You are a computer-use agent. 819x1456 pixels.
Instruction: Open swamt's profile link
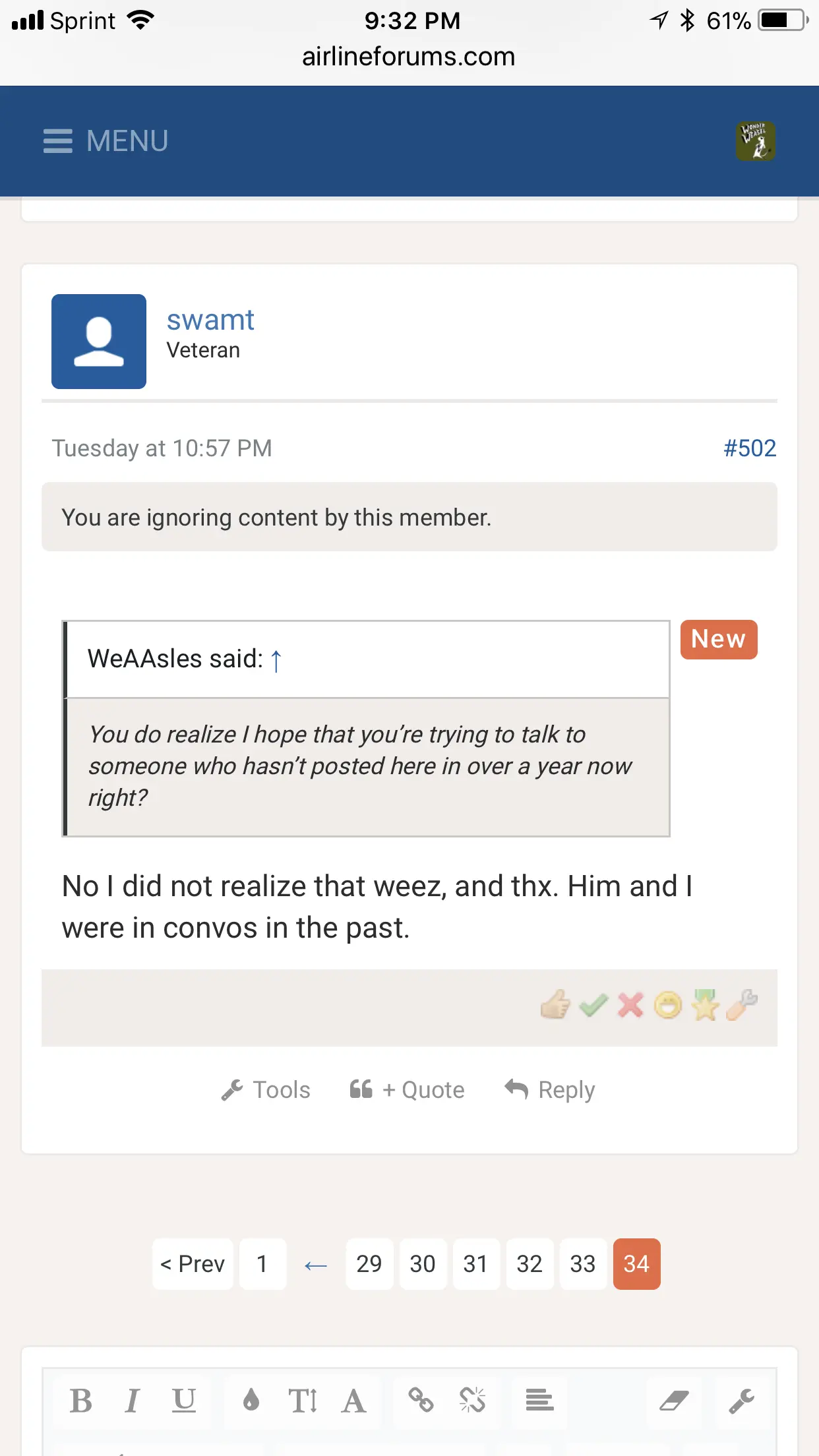pos(210,320)
